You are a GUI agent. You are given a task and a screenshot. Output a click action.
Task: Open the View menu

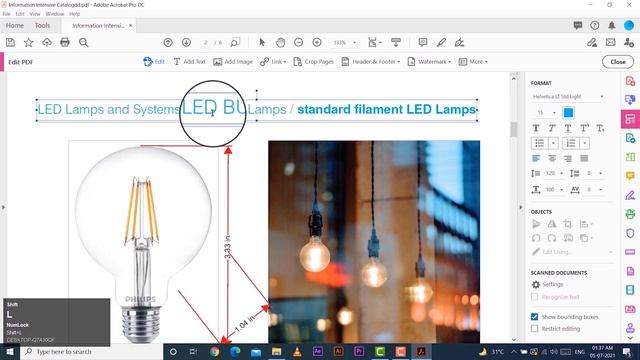35,14
